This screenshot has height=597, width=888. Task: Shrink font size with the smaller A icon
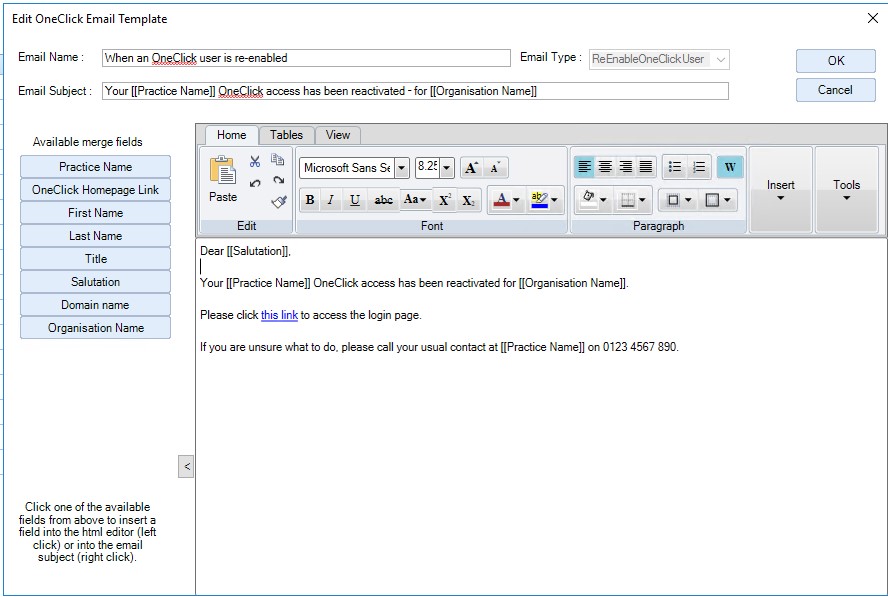click(496, 168)
